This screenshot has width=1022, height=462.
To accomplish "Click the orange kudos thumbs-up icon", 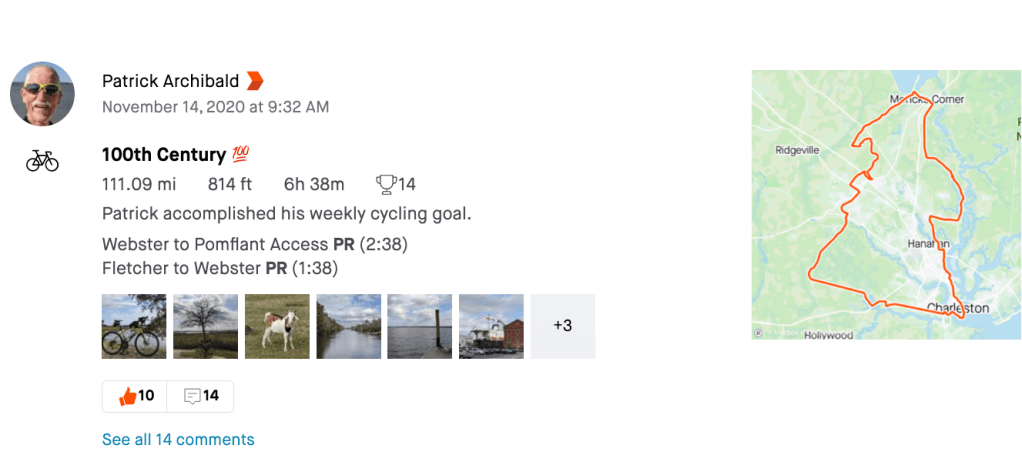I will (x=127, y=396).
